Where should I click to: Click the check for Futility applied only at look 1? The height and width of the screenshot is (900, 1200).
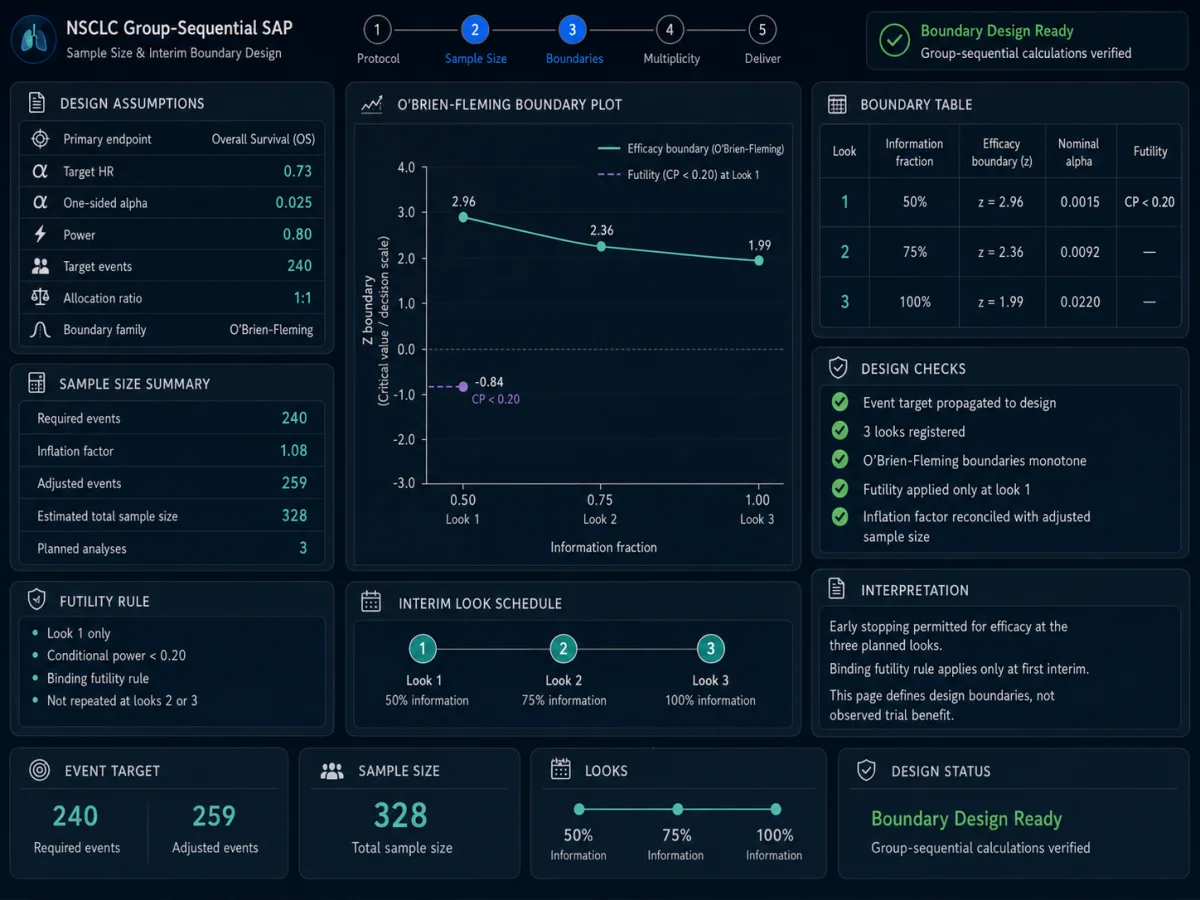[840, 489]
